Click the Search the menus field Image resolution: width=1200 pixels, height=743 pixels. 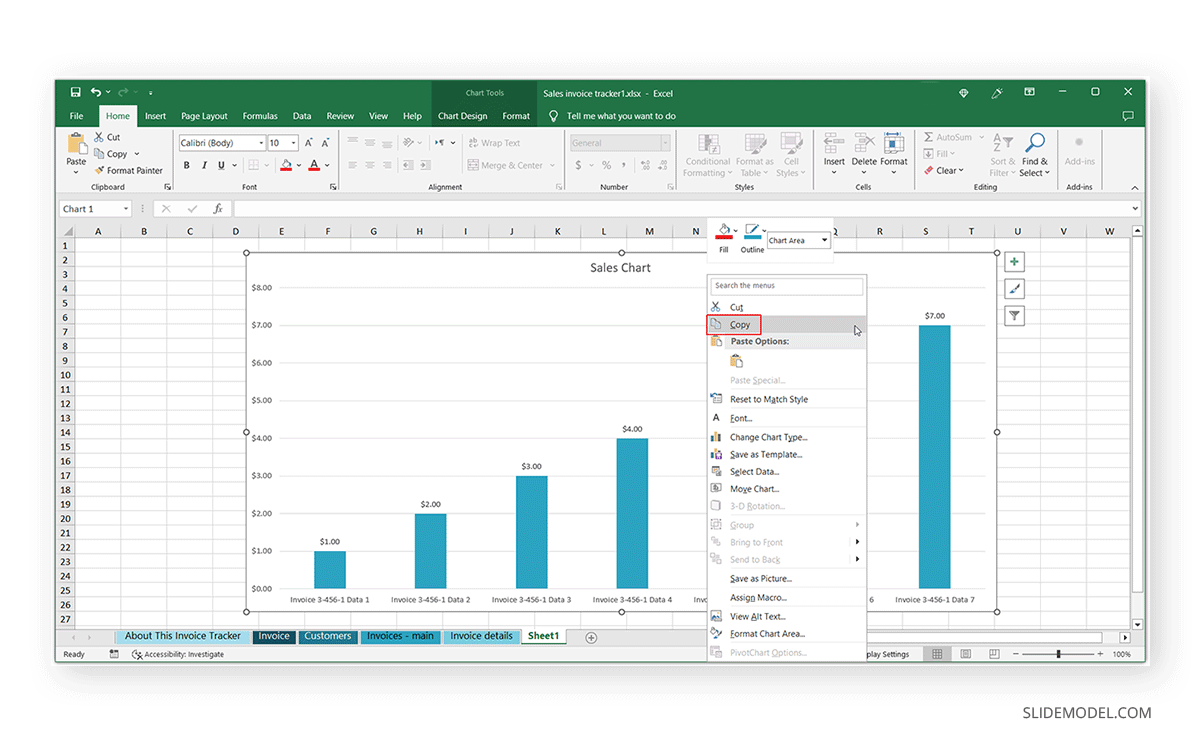coord(787,286)
